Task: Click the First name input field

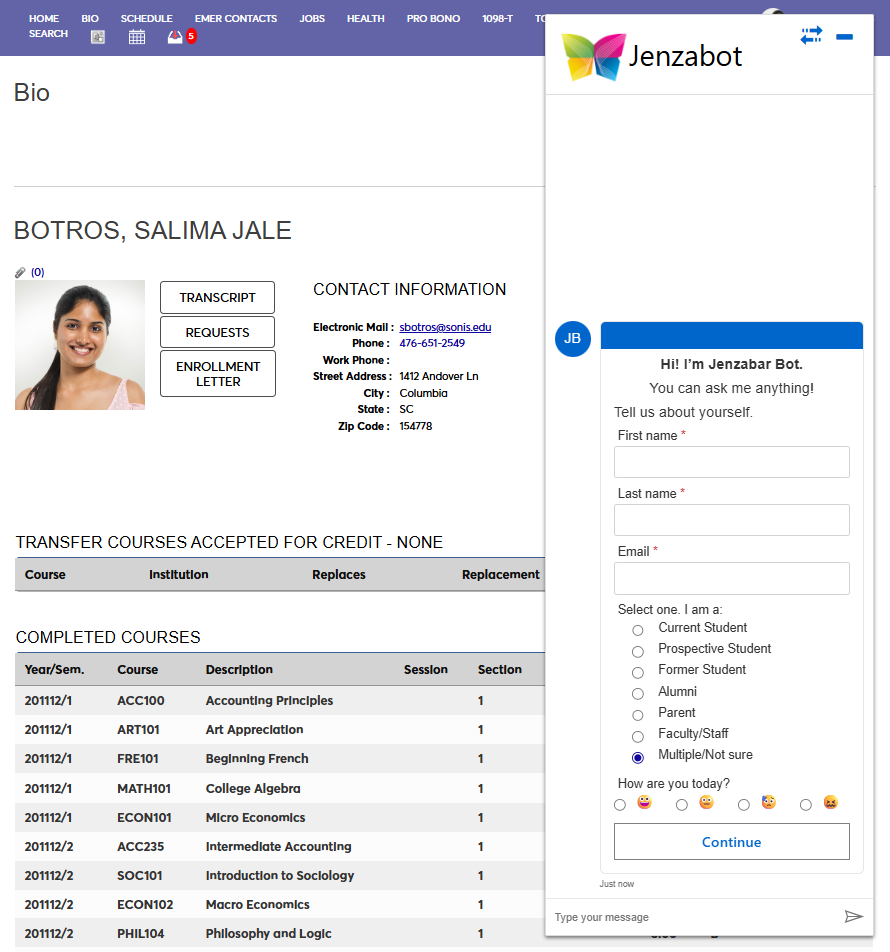Action: click(731, 462)
